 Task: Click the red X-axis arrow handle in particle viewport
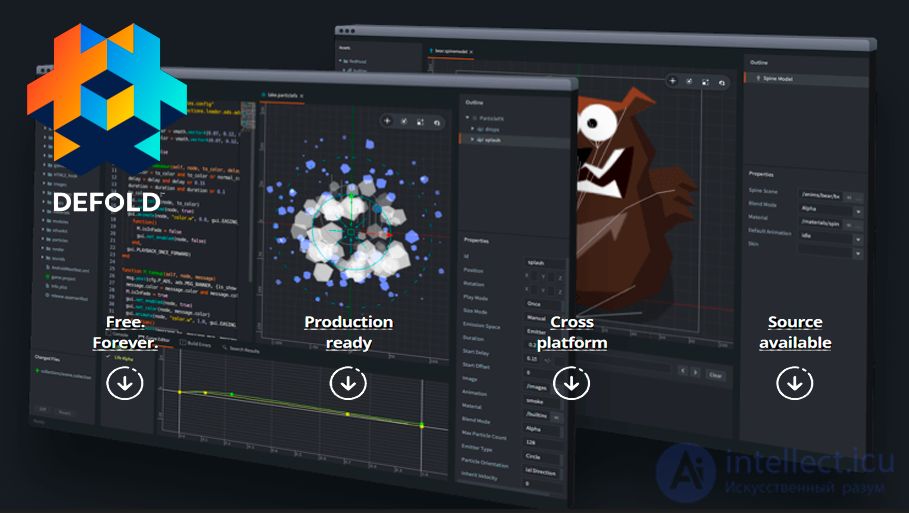click(389, 235)
